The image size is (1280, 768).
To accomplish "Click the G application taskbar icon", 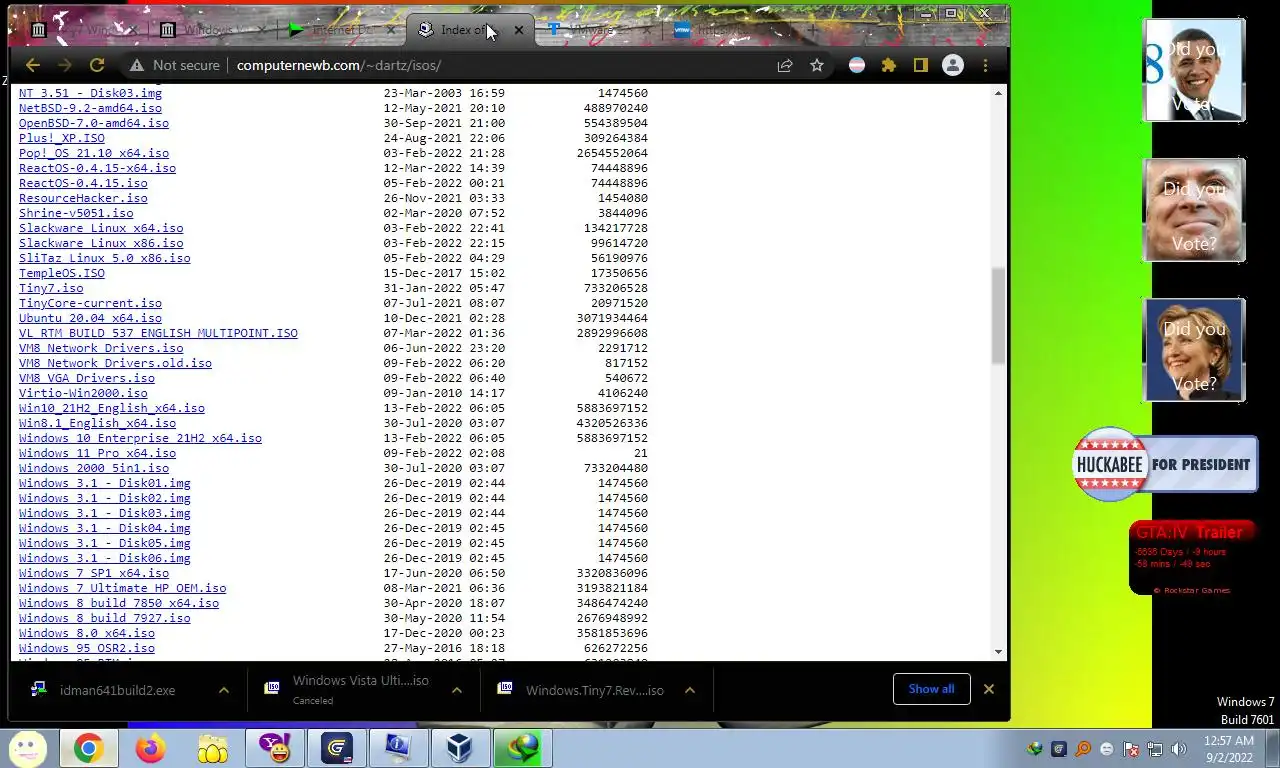I will point(337,749).
